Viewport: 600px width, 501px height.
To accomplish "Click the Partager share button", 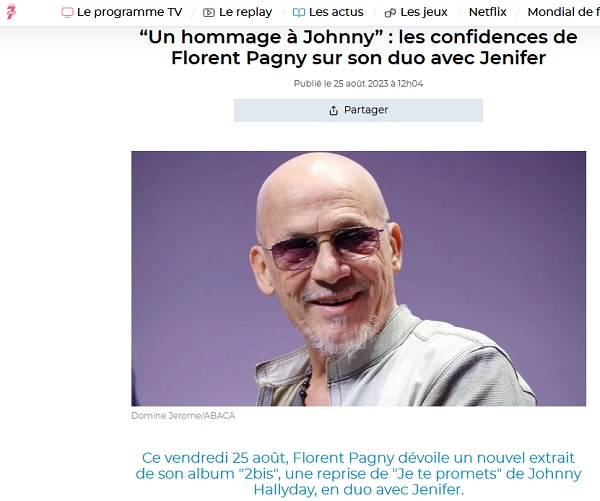I will pos(358,110).
